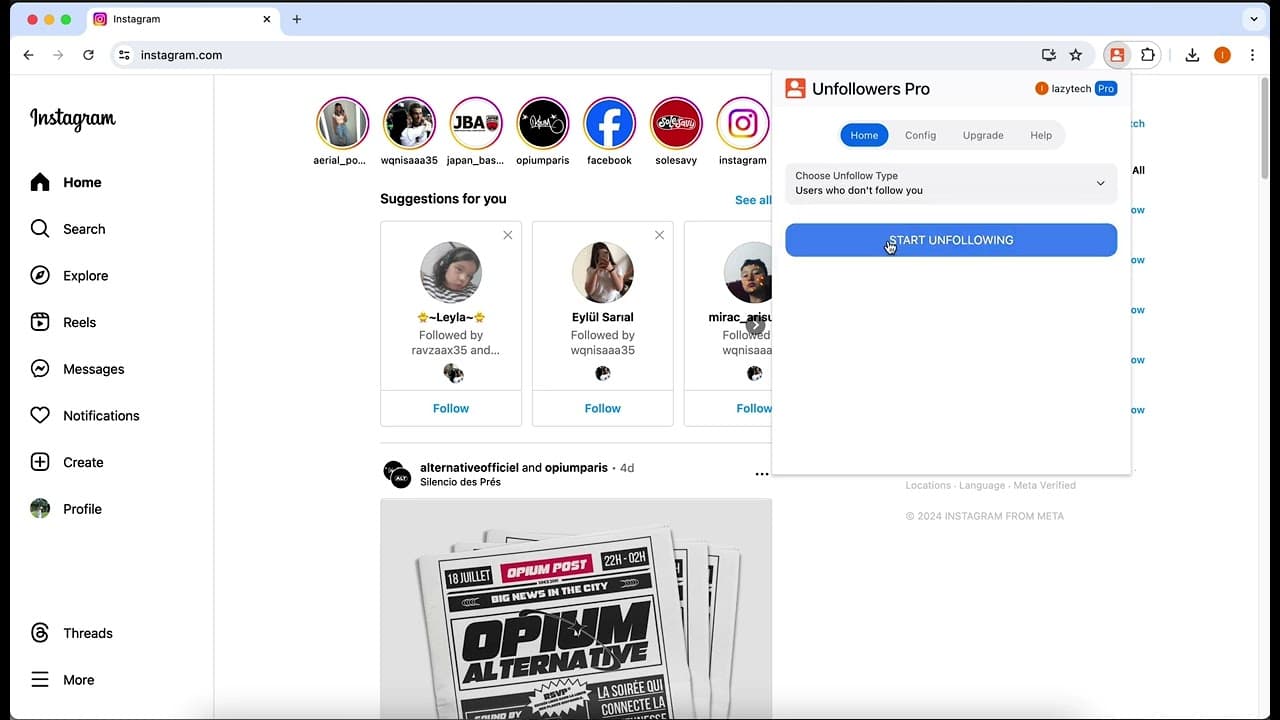Click the Pro badge

1106,89
